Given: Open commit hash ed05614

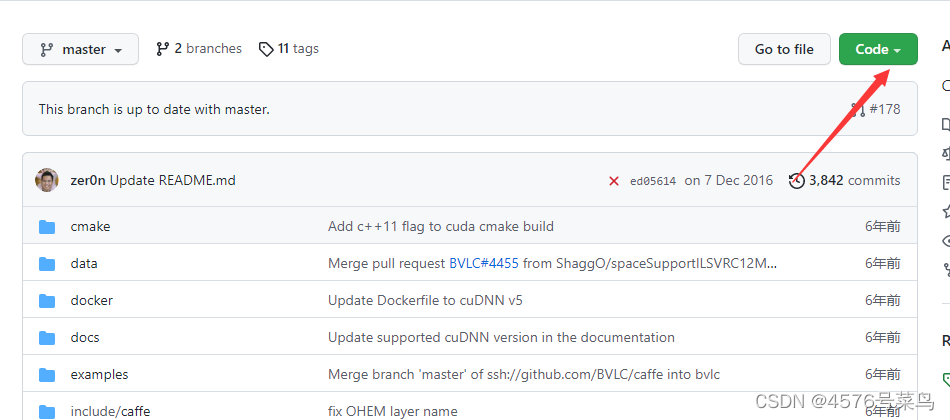Looking at the screenshot, I should click(653, 181).
